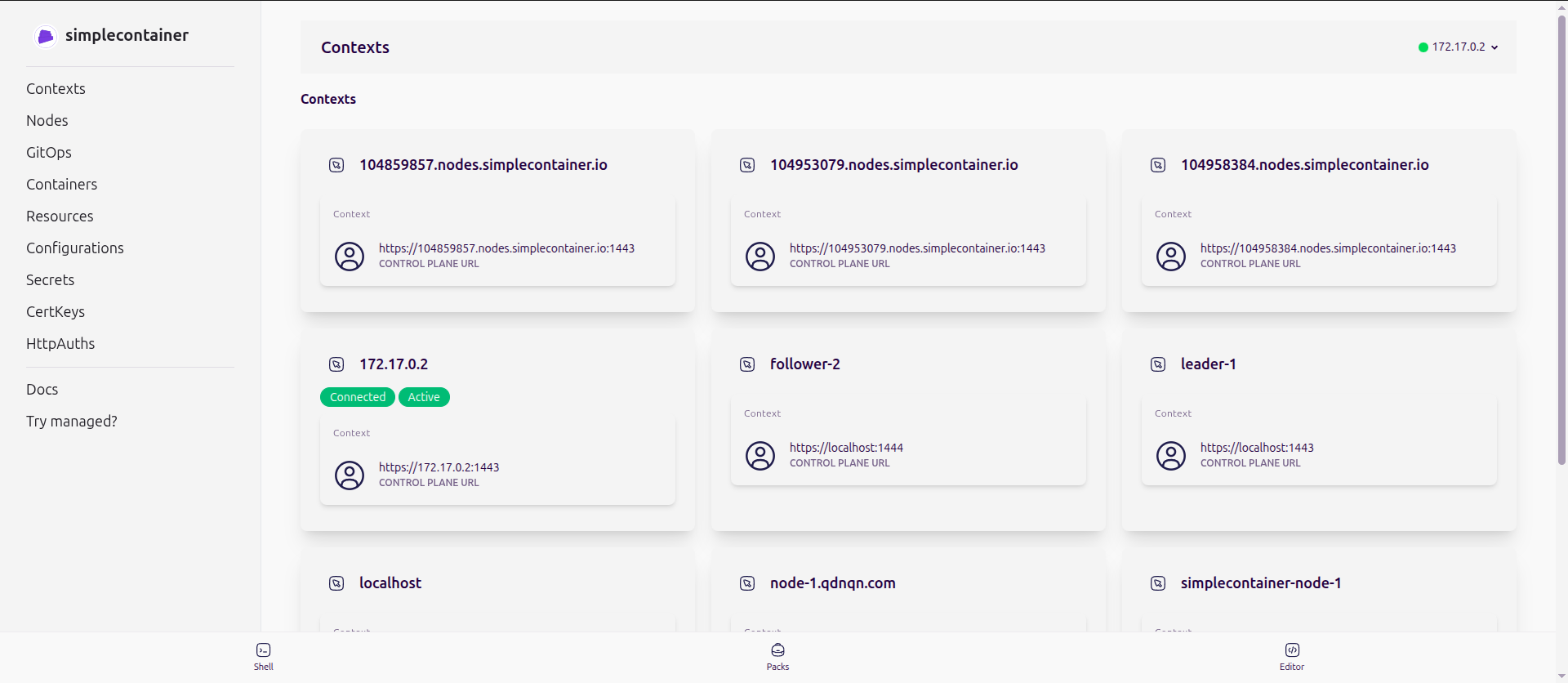Open Secrets in the sidebar
The image size is (1568, 683).
click(x=50, y=280)
